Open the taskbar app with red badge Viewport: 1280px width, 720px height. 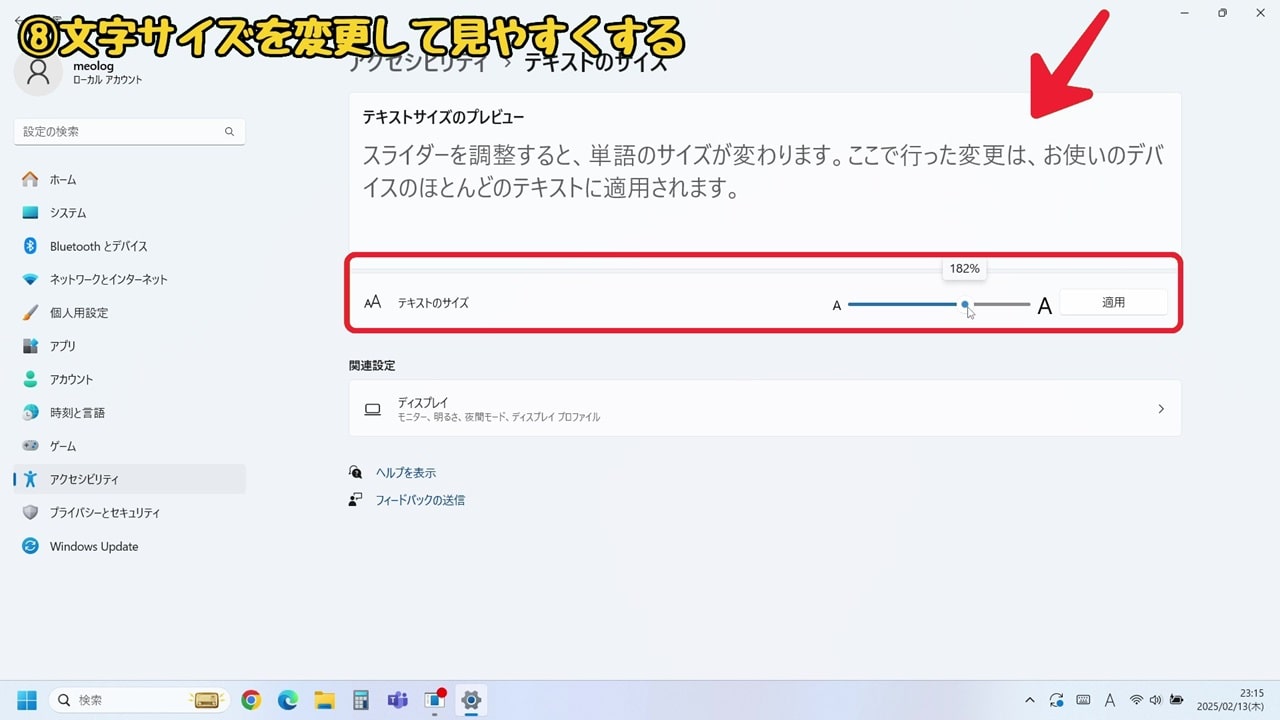point(434,700)
